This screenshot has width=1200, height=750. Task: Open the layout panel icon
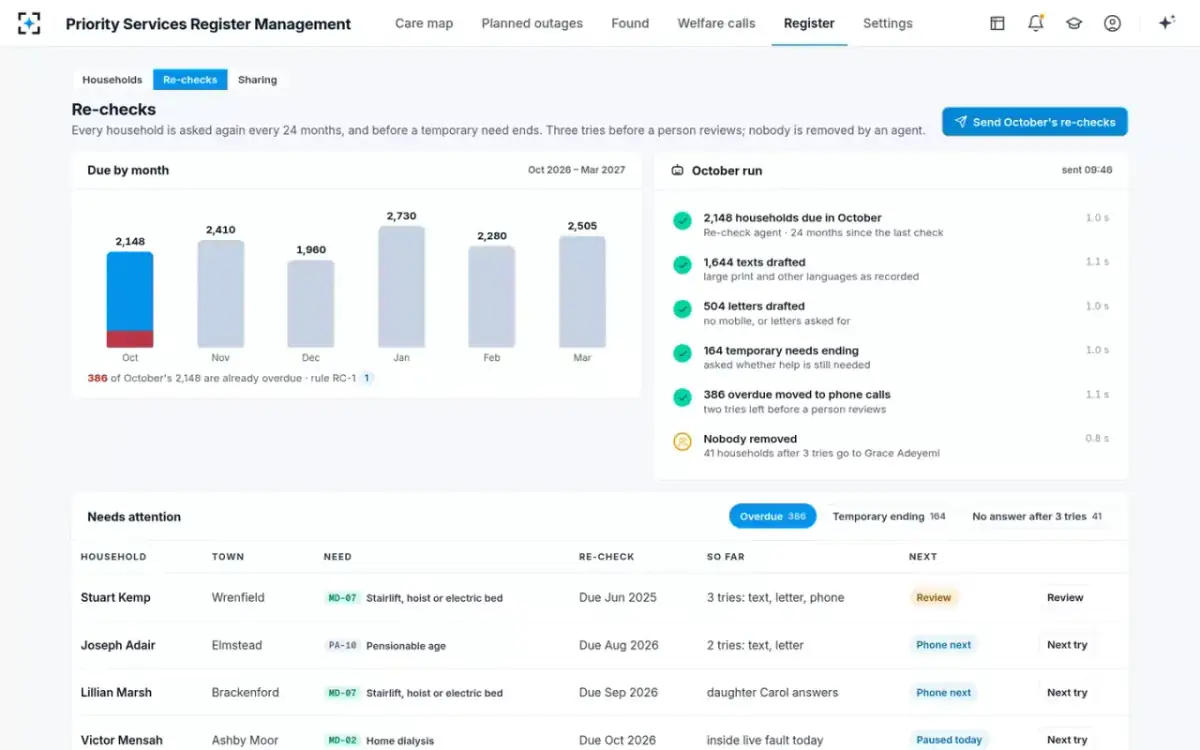click(997, 23)
